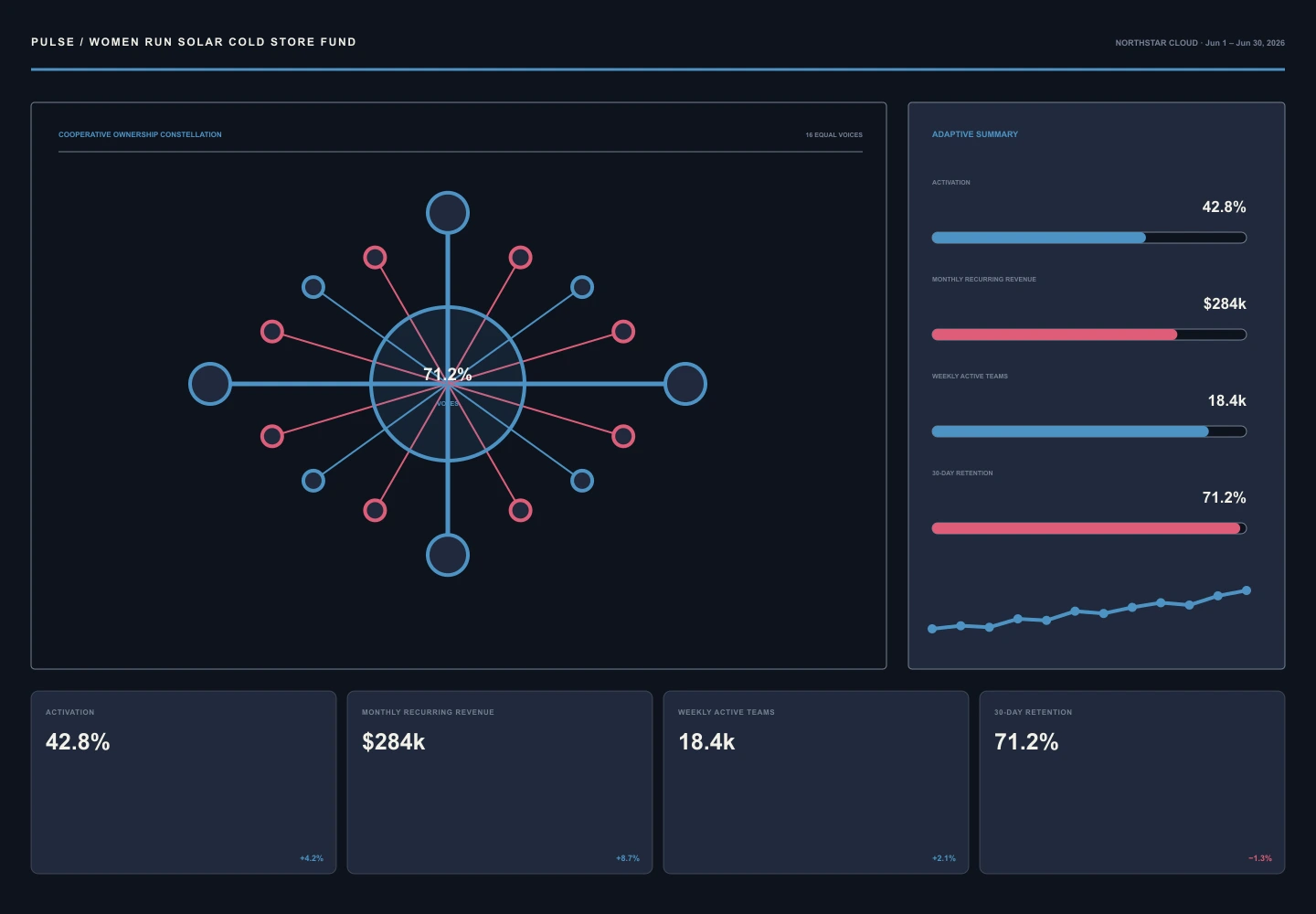Click the $284k value in Adaptive Summary

pyautogui.click(x=1225, y=304)
